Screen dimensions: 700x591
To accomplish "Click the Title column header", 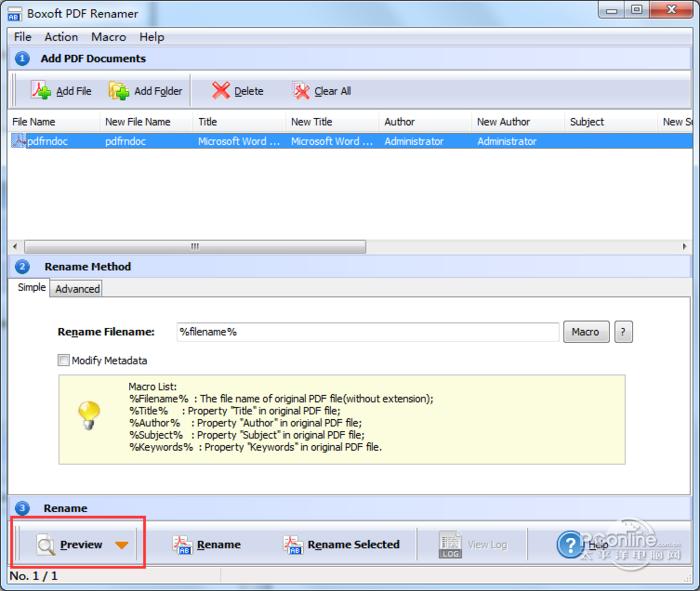I will (239, 122).
